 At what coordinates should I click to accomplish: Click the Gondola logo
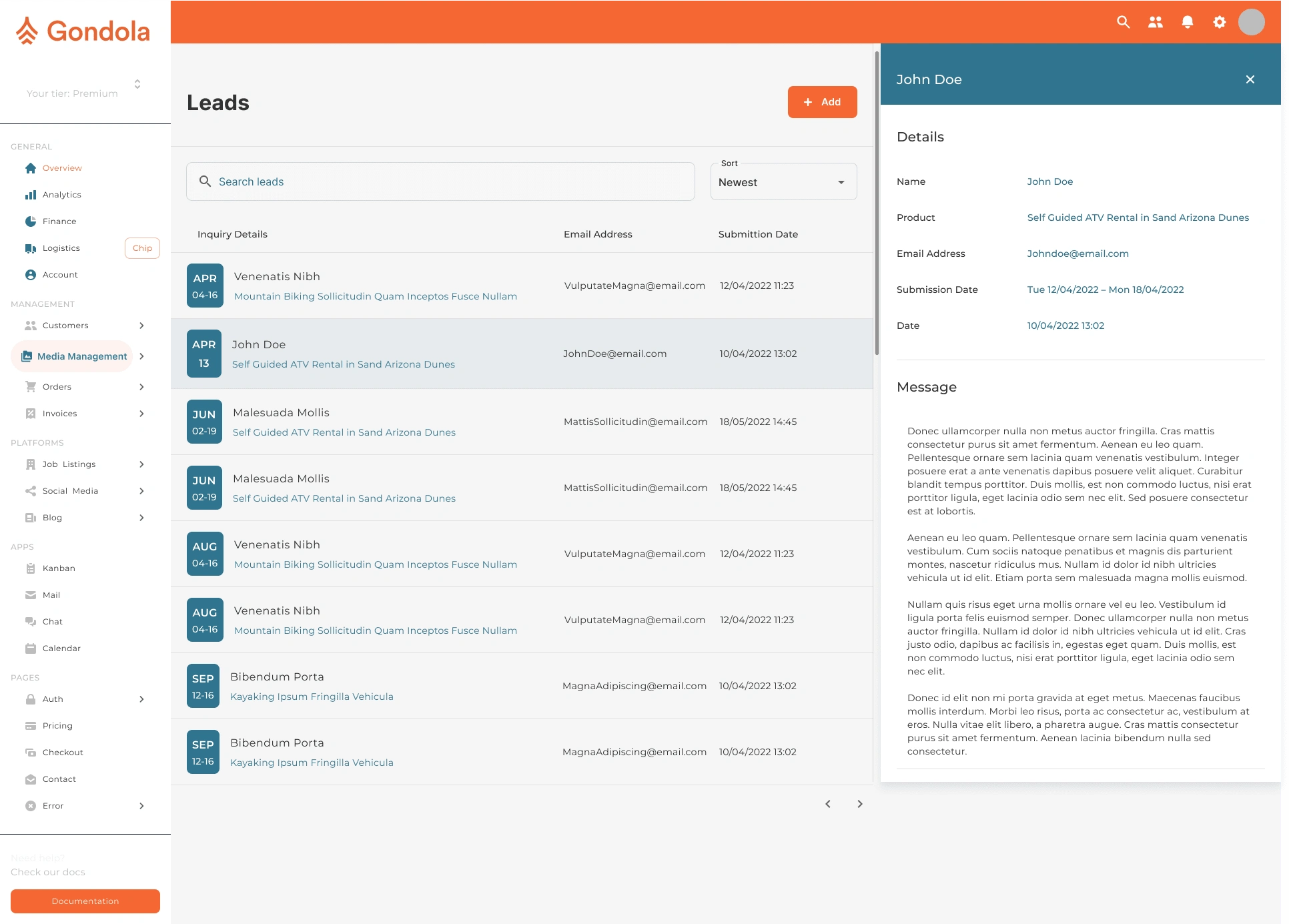point(84,31)
